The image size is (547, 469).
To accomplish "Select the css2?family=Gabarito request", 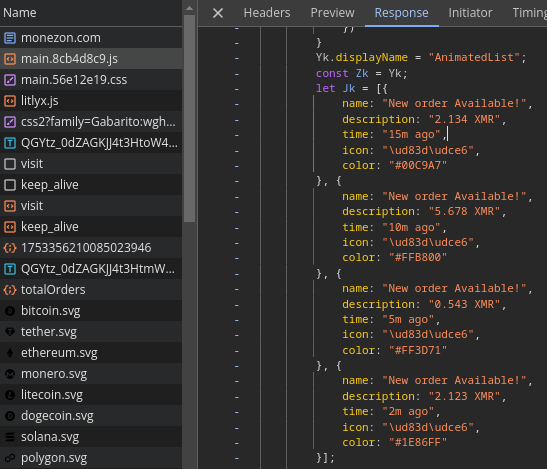I will [91, 122].
